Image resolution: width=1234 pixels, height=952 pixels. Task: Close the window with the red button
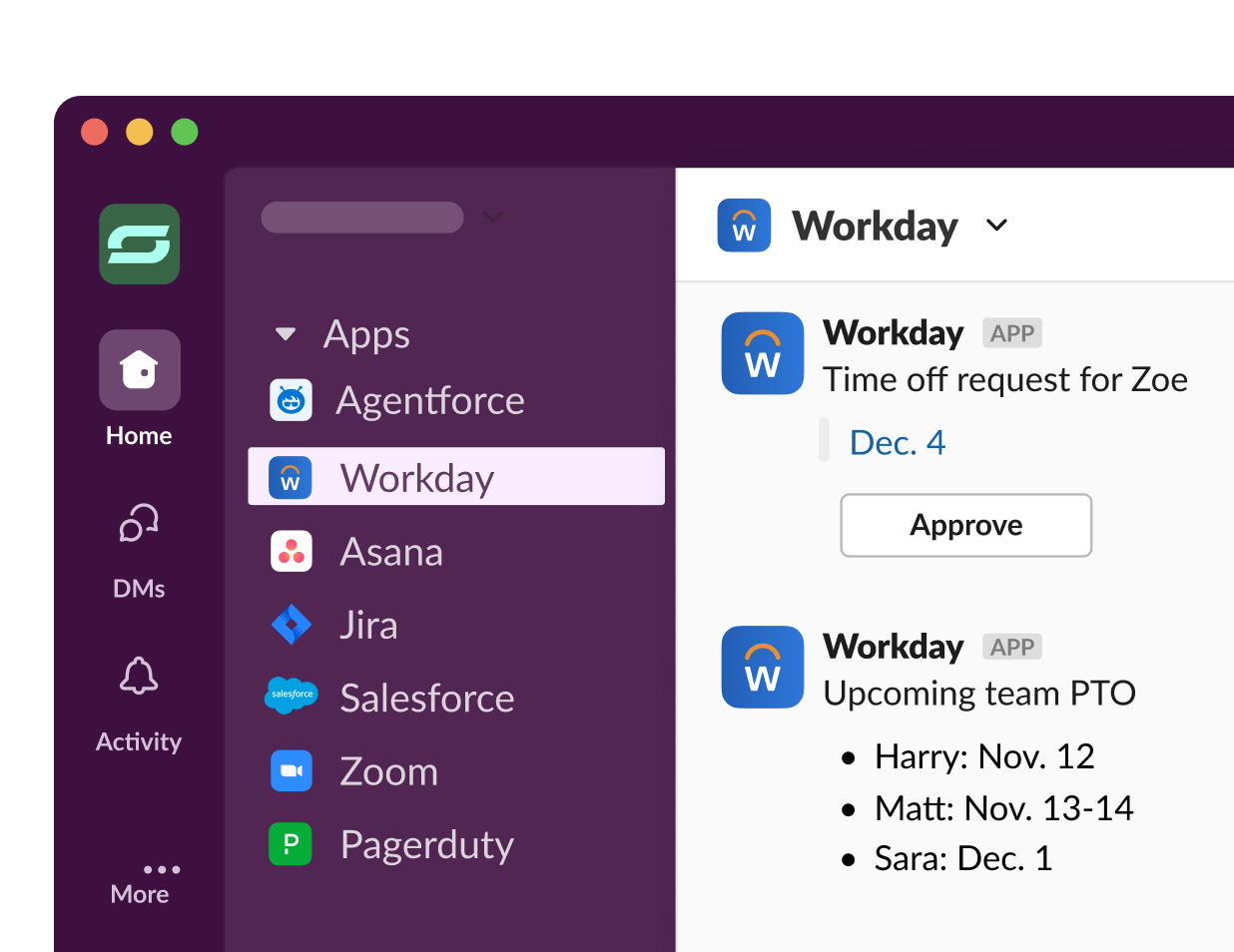pos(95,132)
